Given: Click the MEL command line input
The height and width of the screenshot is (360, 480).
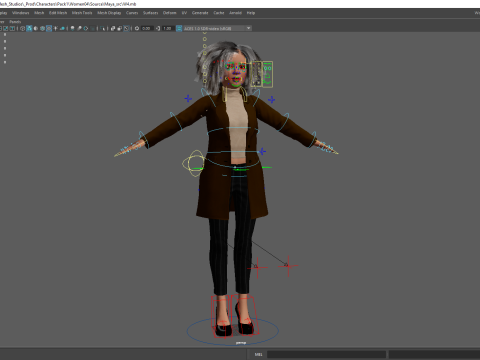Looking at the screenshot, I should coord(326,354).
